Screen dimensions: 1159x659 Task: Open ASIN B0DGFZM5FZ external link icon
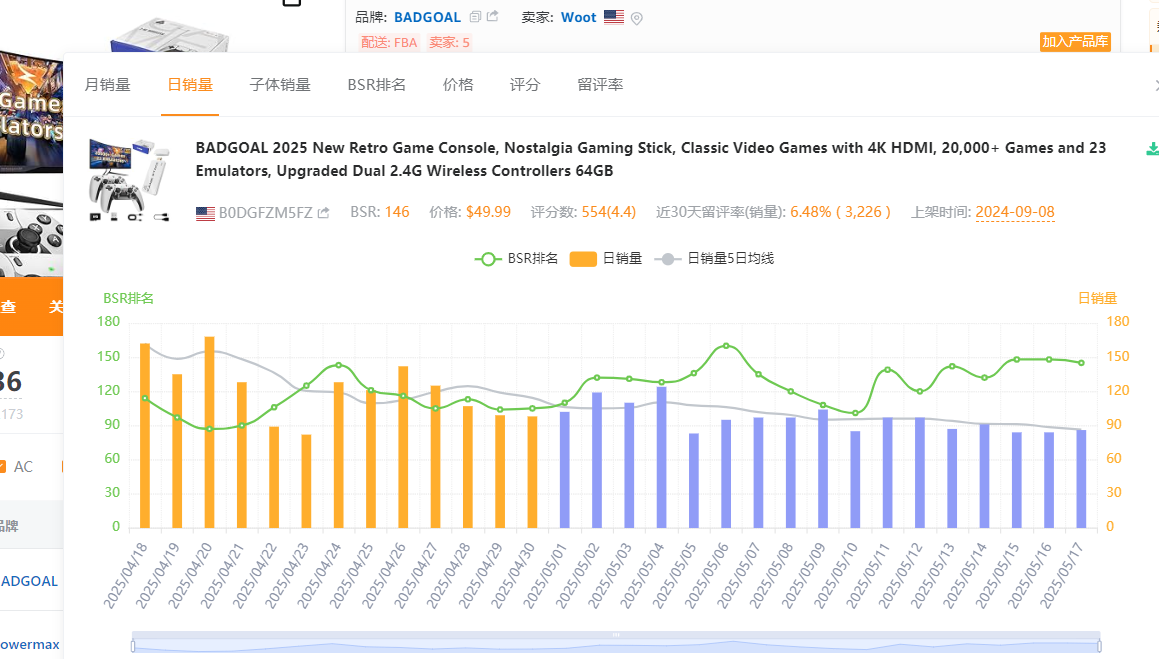click(x=323, y=213)
